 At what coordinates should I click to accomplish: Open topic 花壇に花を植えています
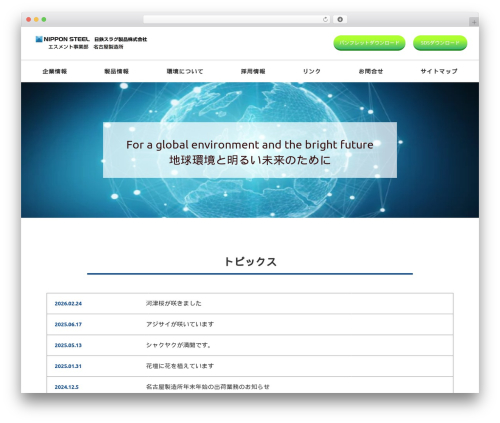[x=180, y=366]
